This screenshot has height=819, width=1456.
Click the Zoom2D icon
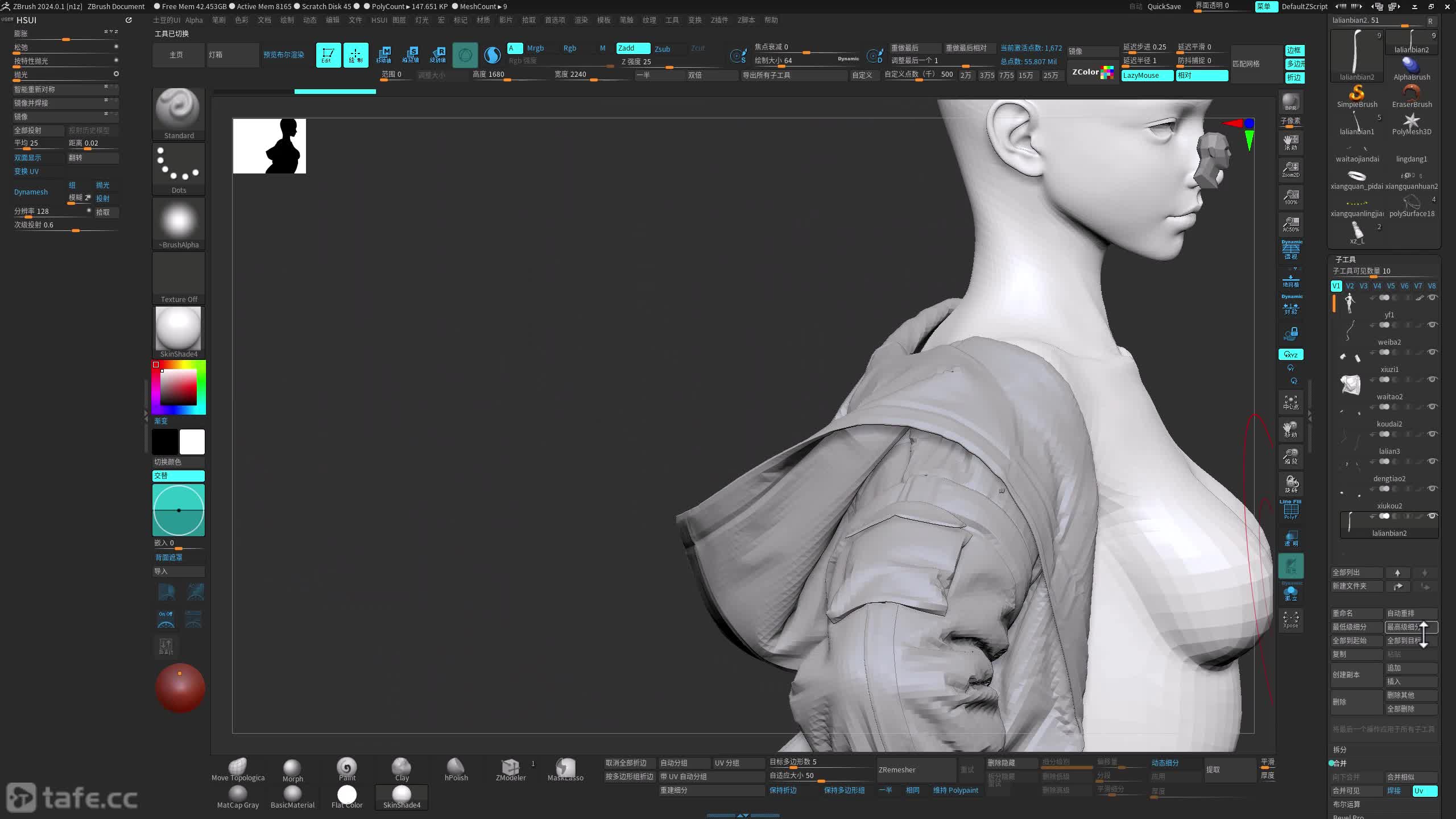(x=1290, y=169)
